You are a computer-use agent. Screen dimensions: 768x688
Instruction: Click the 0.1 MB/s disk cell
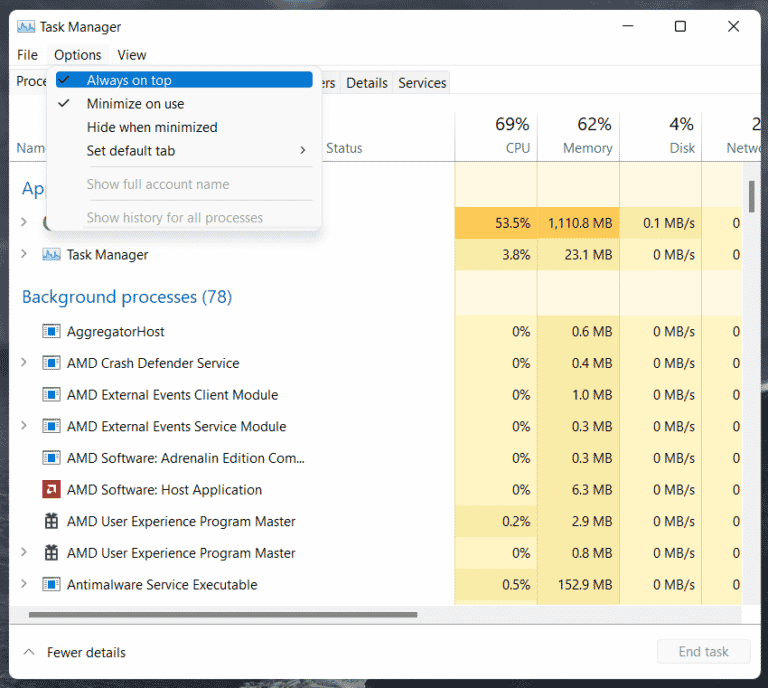point(661,223)
